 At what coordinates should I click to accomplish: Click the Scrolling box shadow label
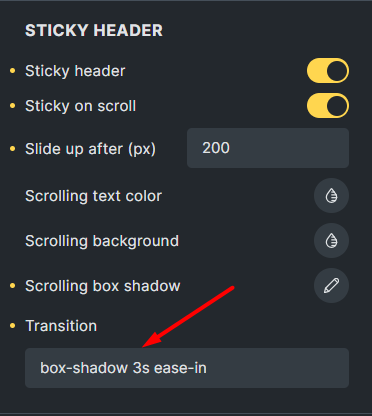point(103,286)
